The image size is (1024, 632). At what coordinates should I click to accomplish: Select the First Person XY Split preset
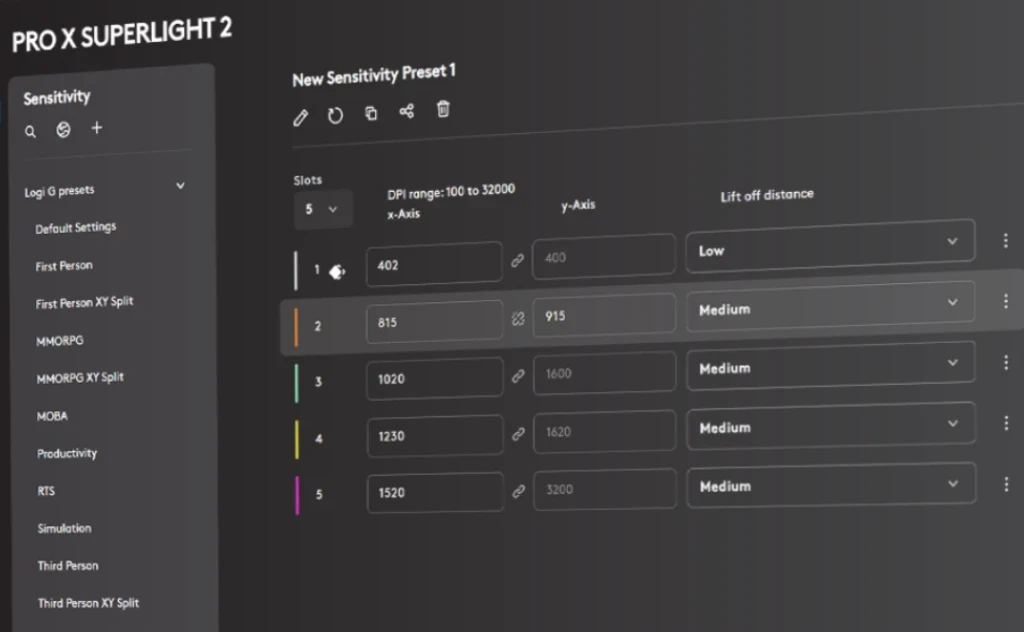pos(84,303)
